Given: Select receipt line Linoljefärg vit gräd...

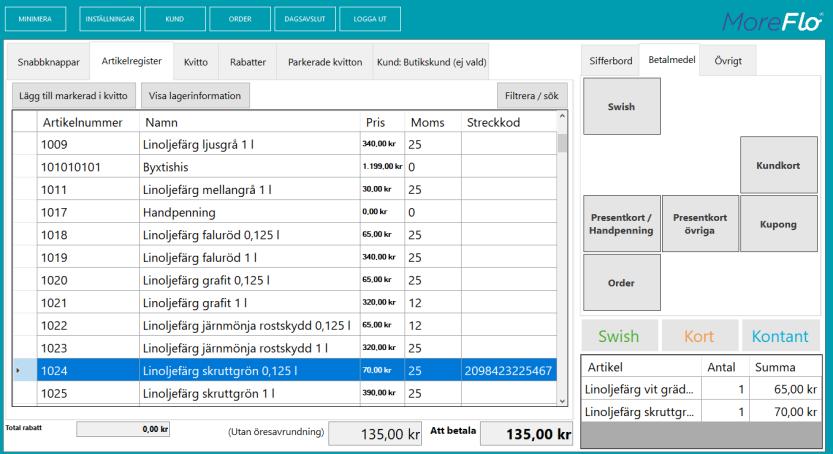Looking at the screenshot, I should pos(701,389).
